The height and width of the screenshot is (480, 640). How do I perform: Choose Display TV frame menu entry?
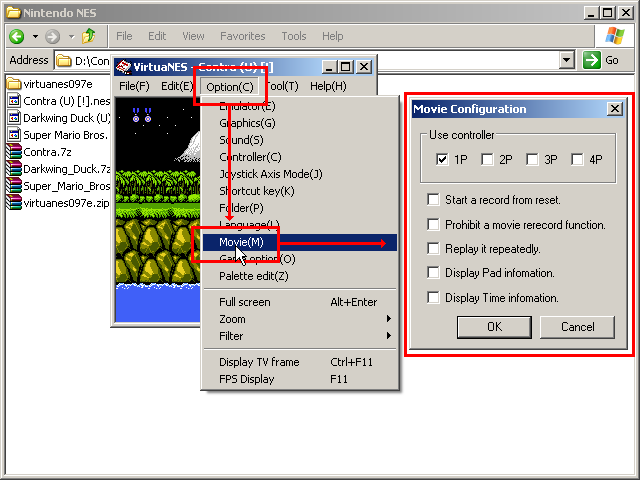tap(300, 362)
